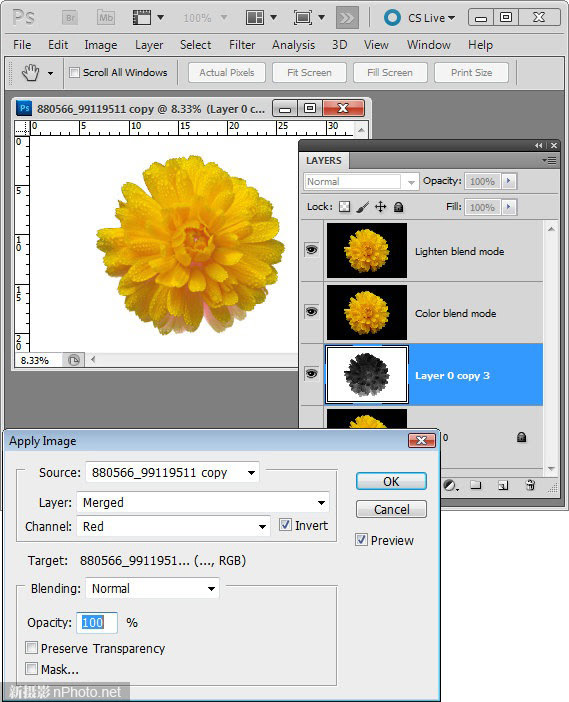Open the CS Live menu
Screen dimensions: 569x702
point(420,18)
